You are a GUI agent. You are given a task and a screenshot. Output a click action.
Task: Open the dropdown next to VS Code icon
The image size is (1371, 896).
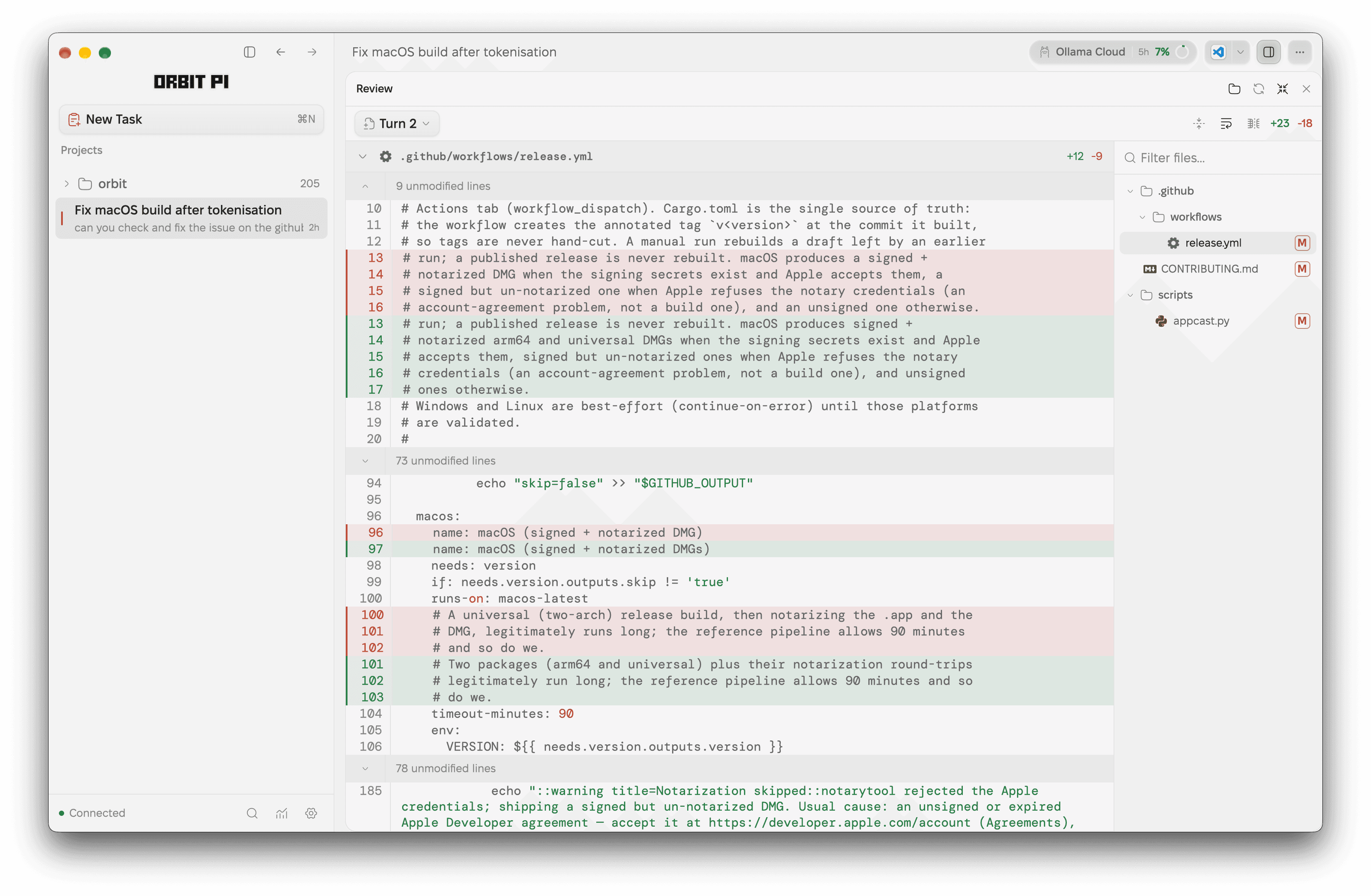coord(1240,52)
